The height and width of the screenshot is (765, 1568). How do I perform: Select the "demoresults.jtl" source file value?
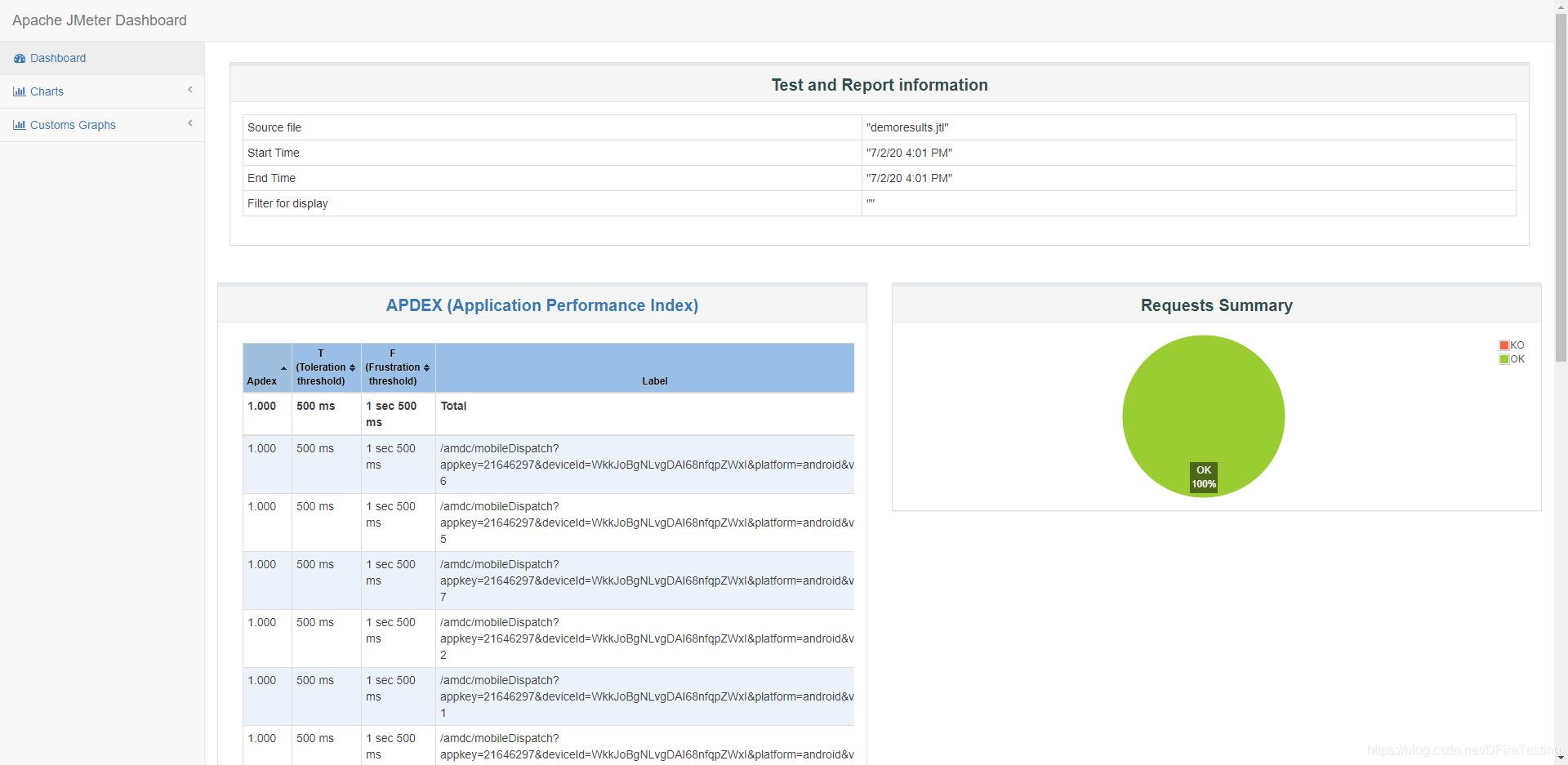tap(907, 127)
